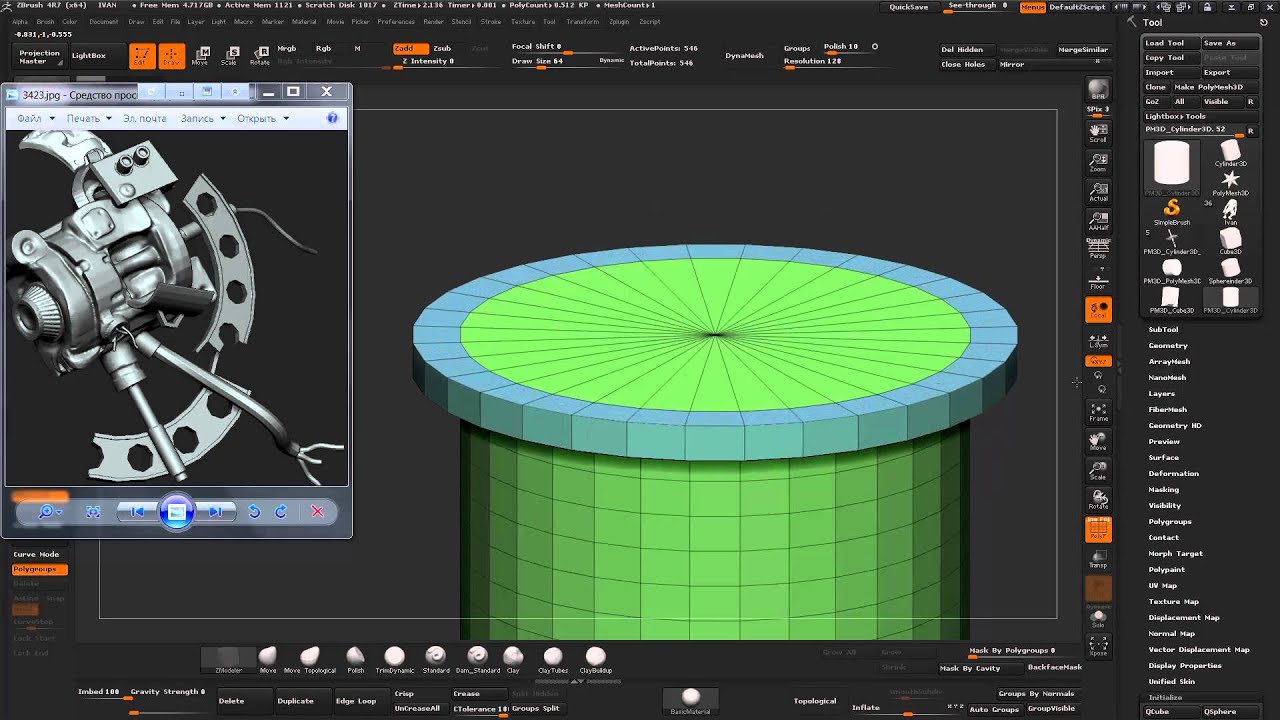Select the ClayBuildup brush

click(595, 659)
